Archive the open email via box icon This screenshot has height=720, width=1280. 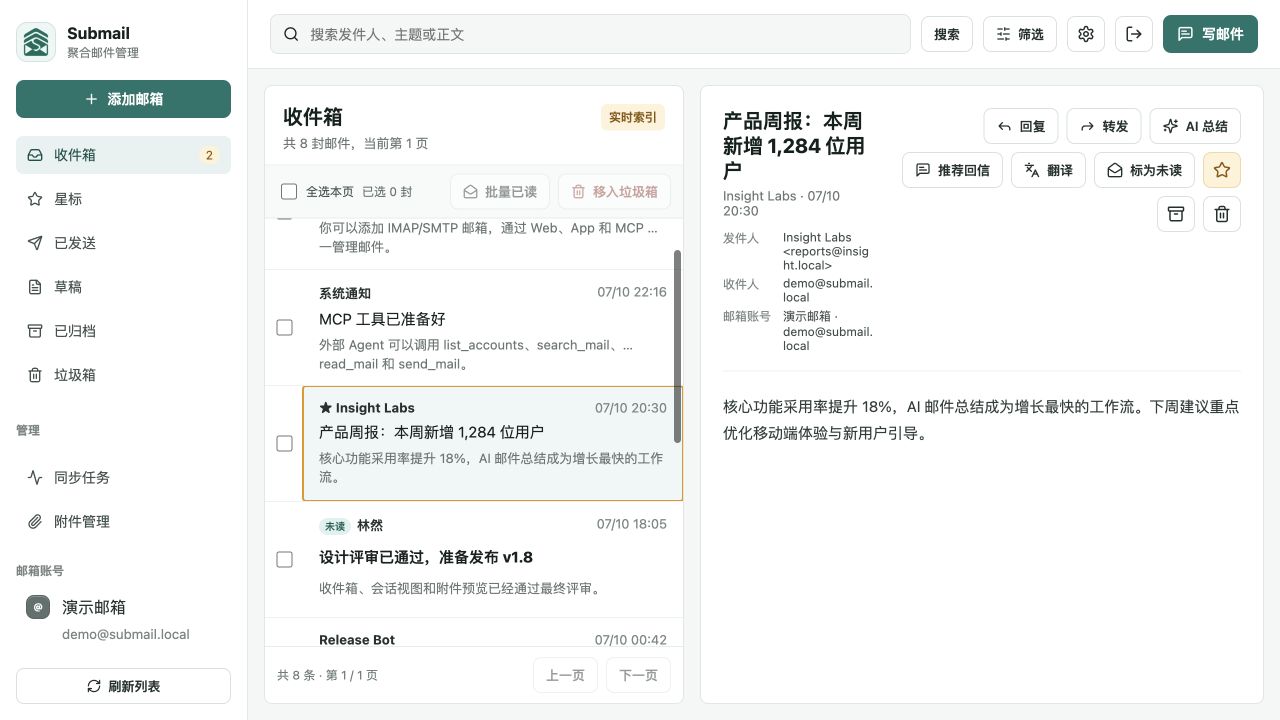(x=1176, y=214)
